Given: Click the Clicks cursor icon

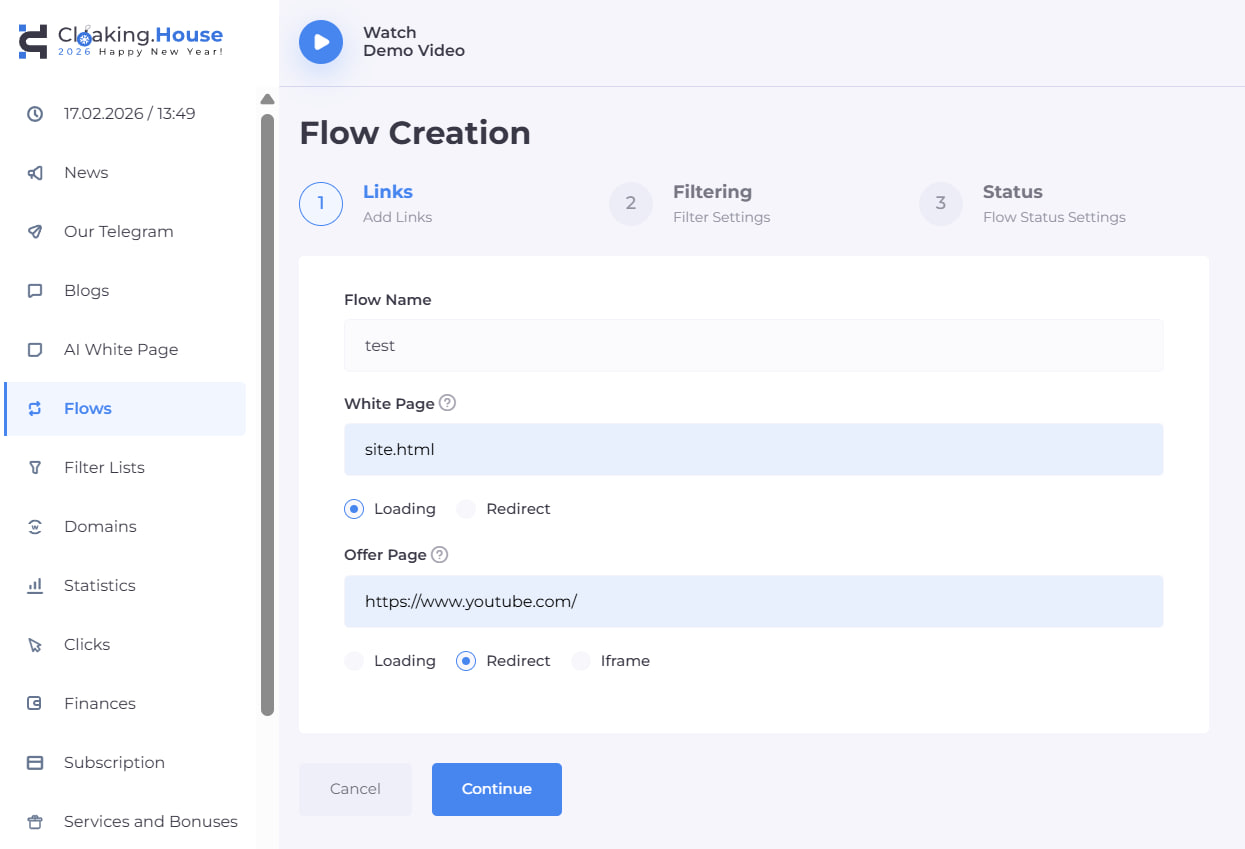Looking at the screenshot, I should click(35, 645).
